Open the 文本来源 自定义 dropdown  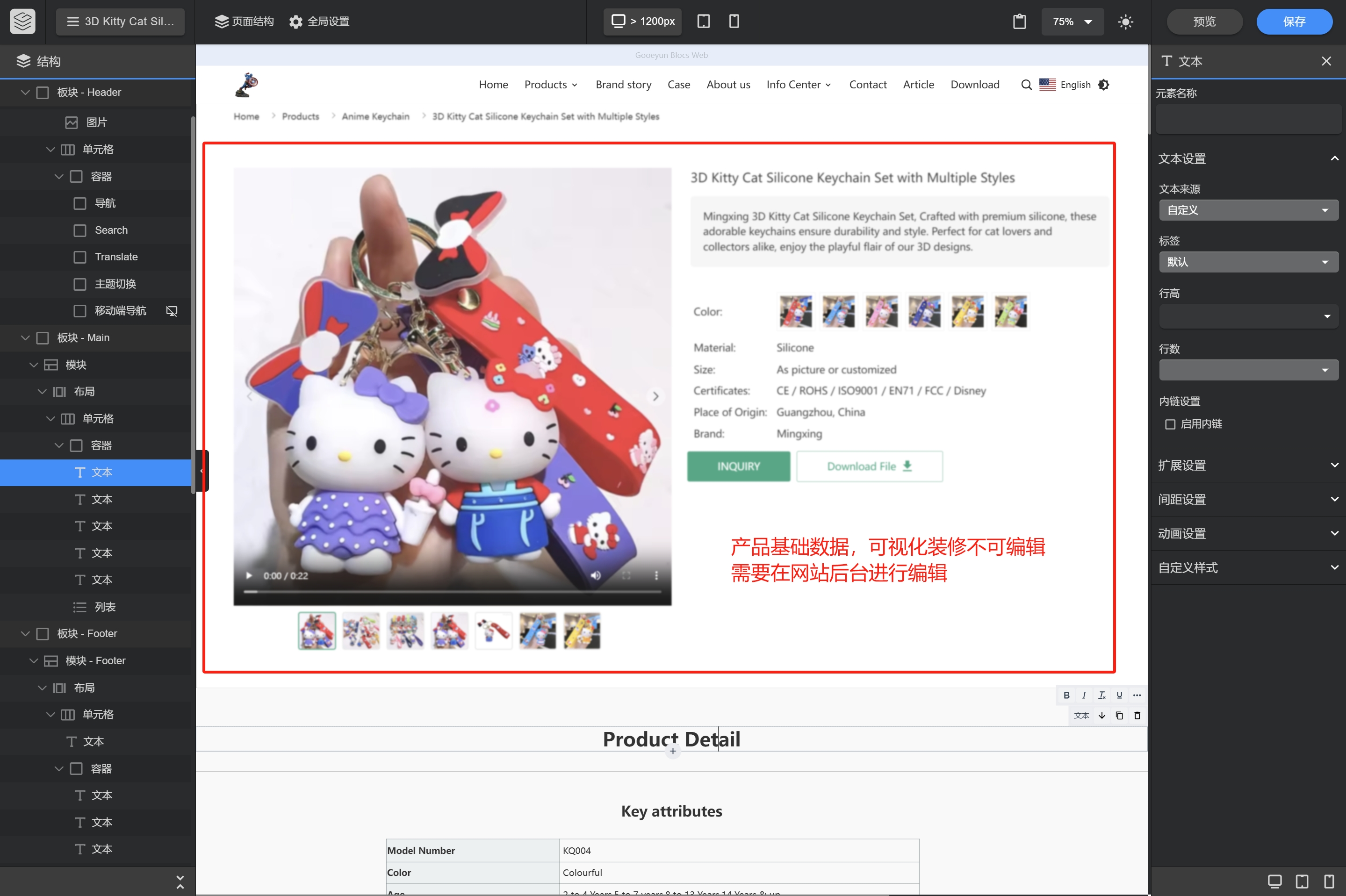(x=1248, y=210)
